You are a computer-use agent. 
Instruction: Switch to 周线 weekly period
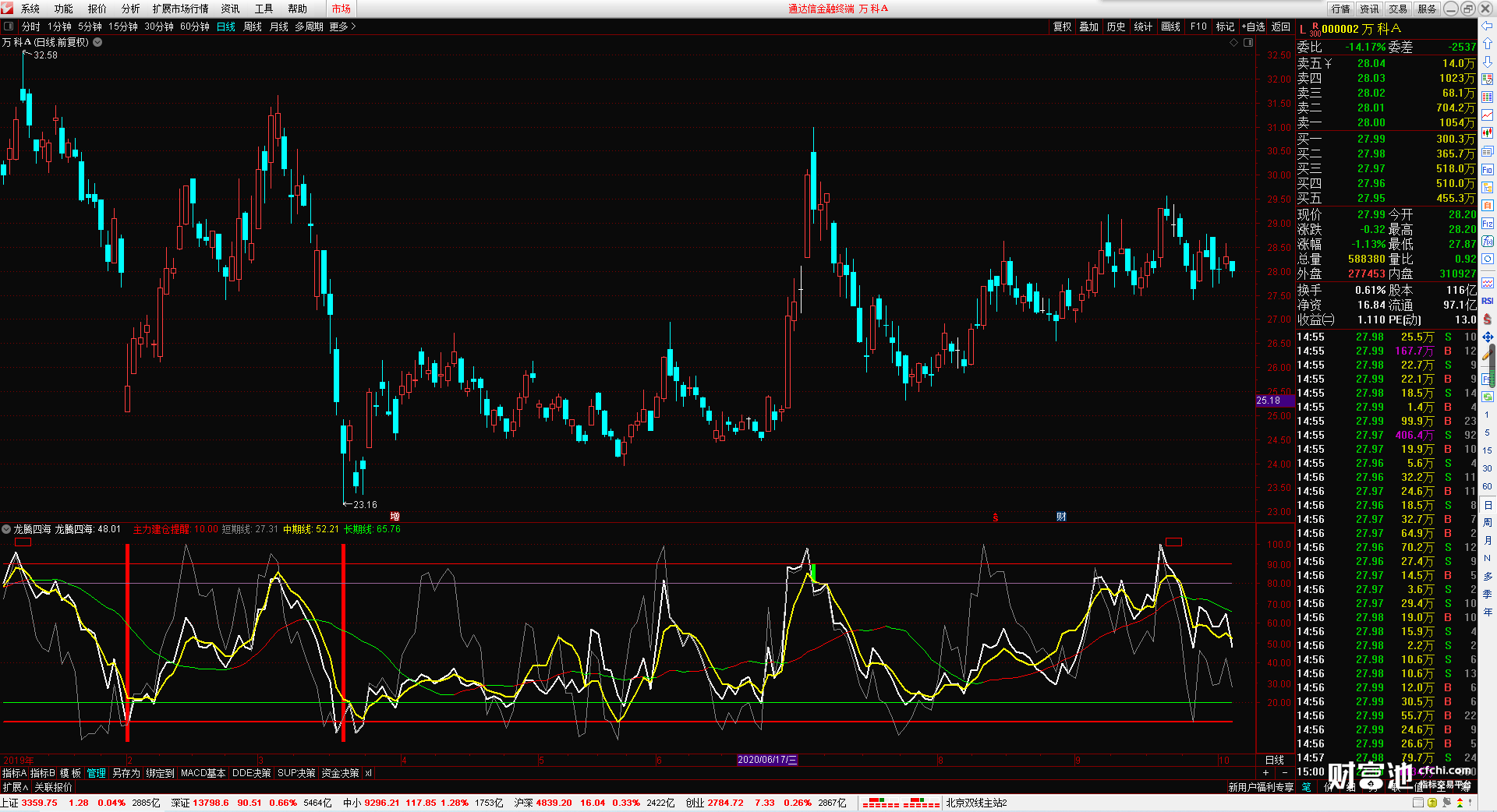click(253, 26)
